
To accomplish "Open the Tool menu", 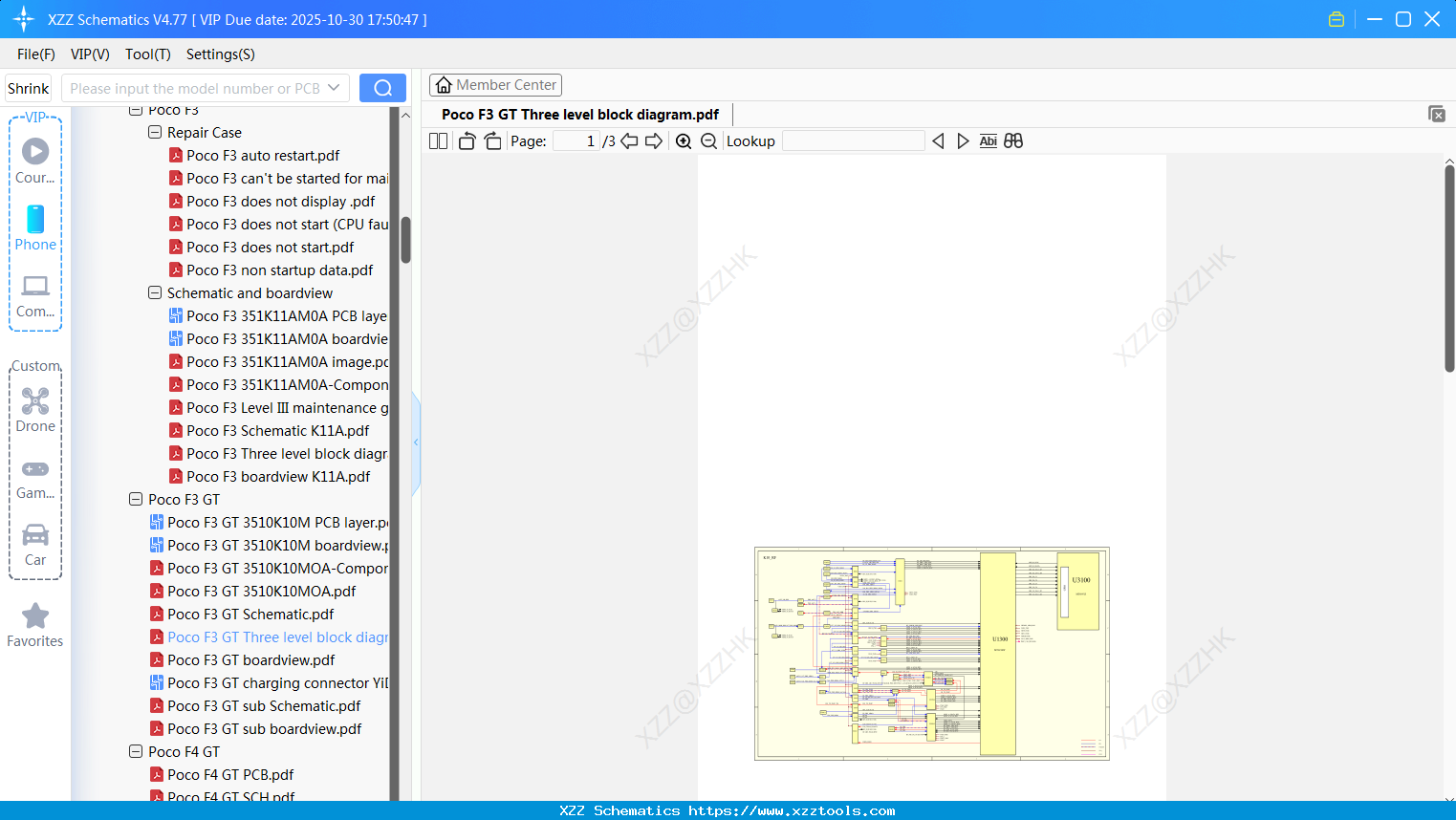I will tap(147, 54).
